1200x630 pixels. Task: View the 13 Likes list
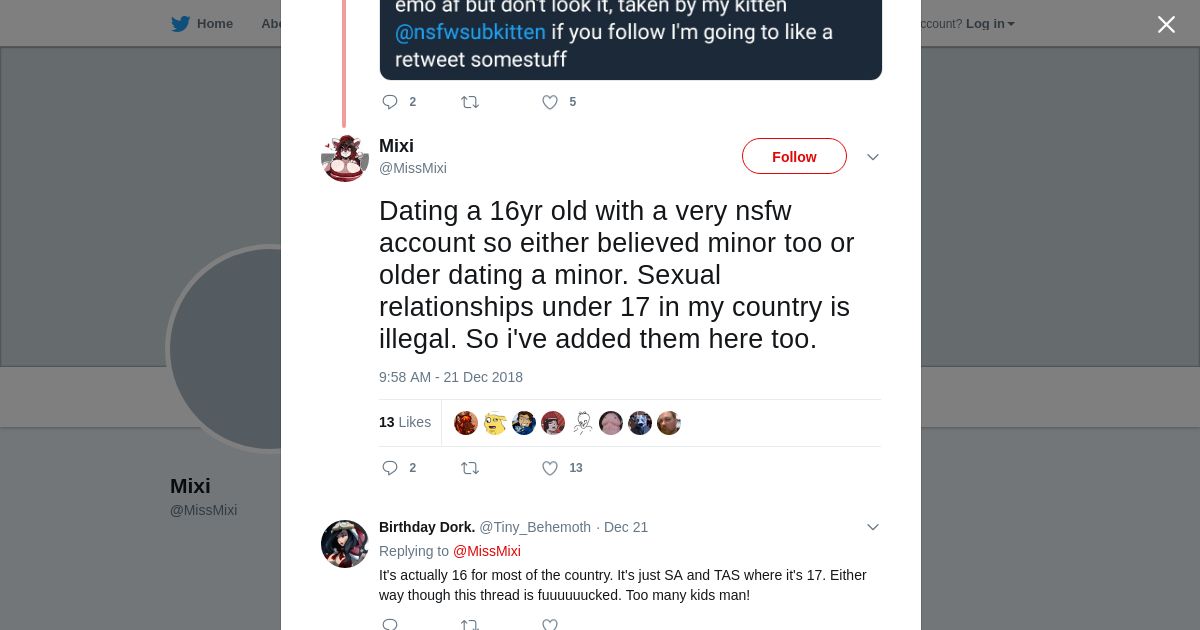[405, 422]
